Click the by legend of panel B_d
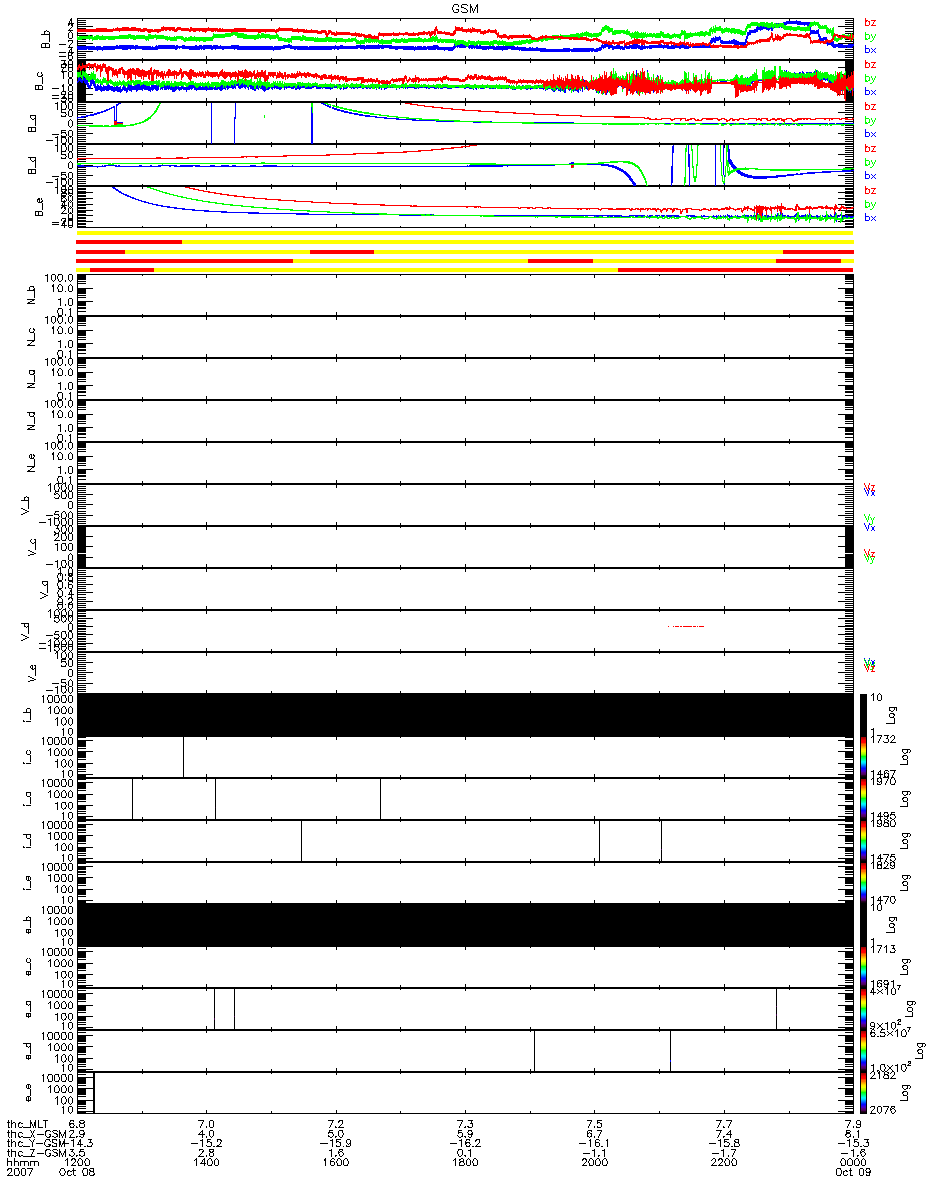Screen dimensions: 930x1200 point(870,162)
